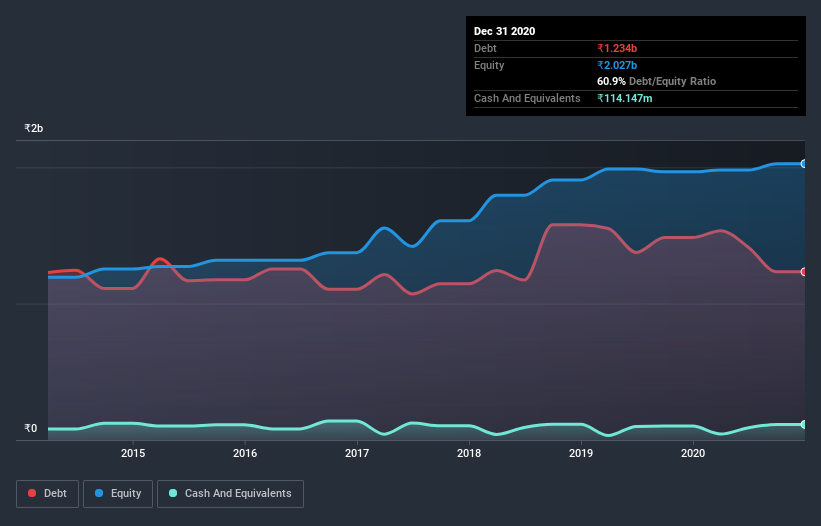Click the Debt endpoint marker at Dec 2020
The height and width of the screenshot is (526, 821).
(x=804, y=272)
